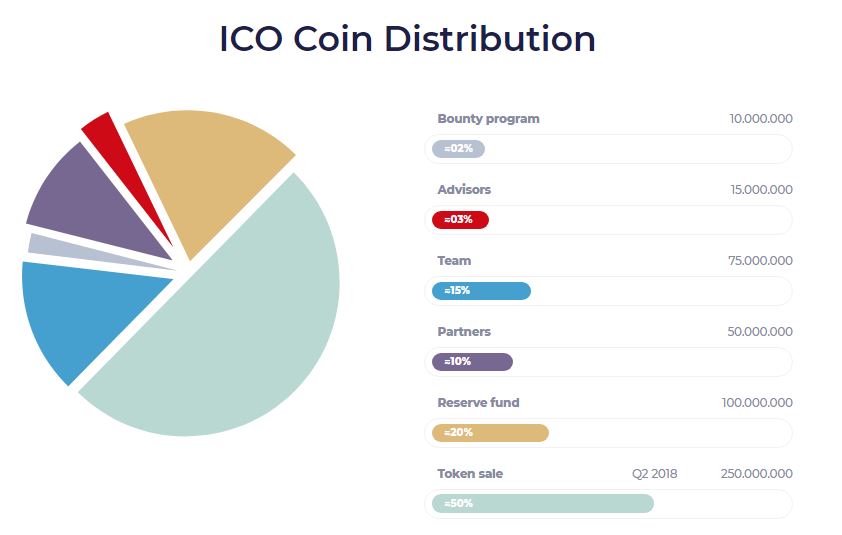Click the ICO Coin Distribution heading
This screenshot has width=842, height=535.
[x=408, y=39]
